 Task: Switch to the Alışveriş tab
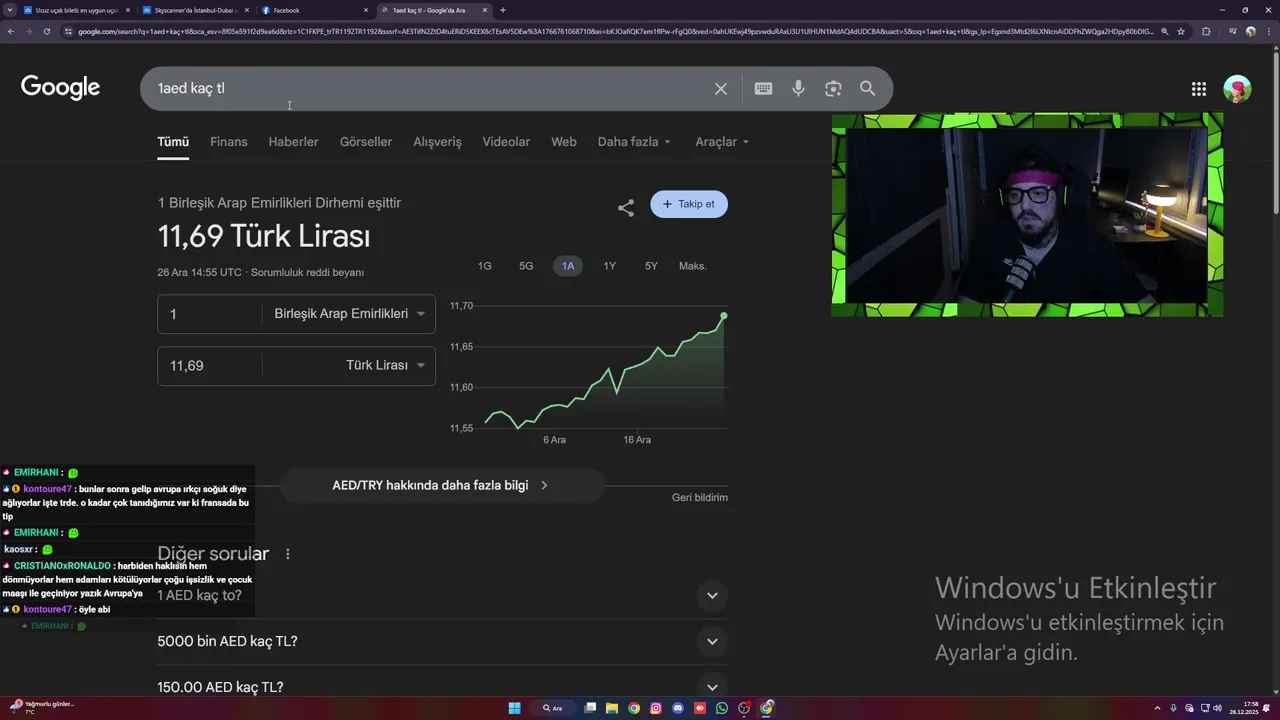(x=437, y=142)
